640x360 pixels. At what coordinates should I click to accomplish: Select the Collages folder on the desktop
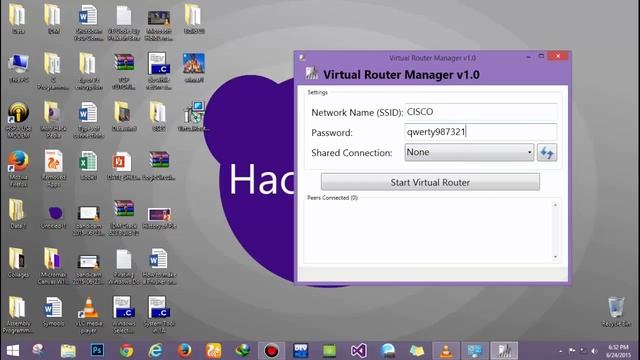pos(18,263)
